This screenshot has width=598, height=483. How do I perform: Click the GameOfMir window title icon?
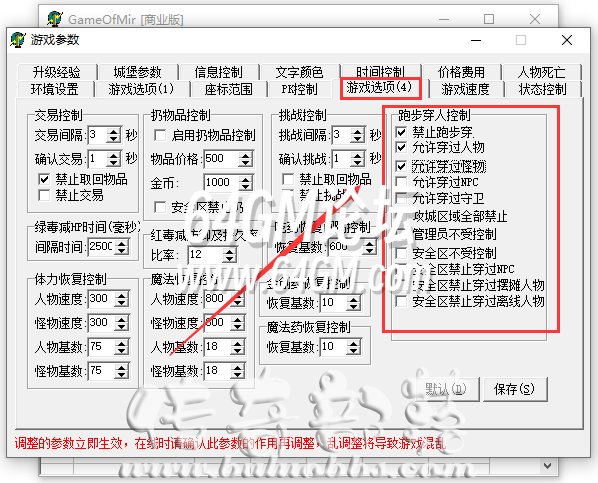pos(55,19)
